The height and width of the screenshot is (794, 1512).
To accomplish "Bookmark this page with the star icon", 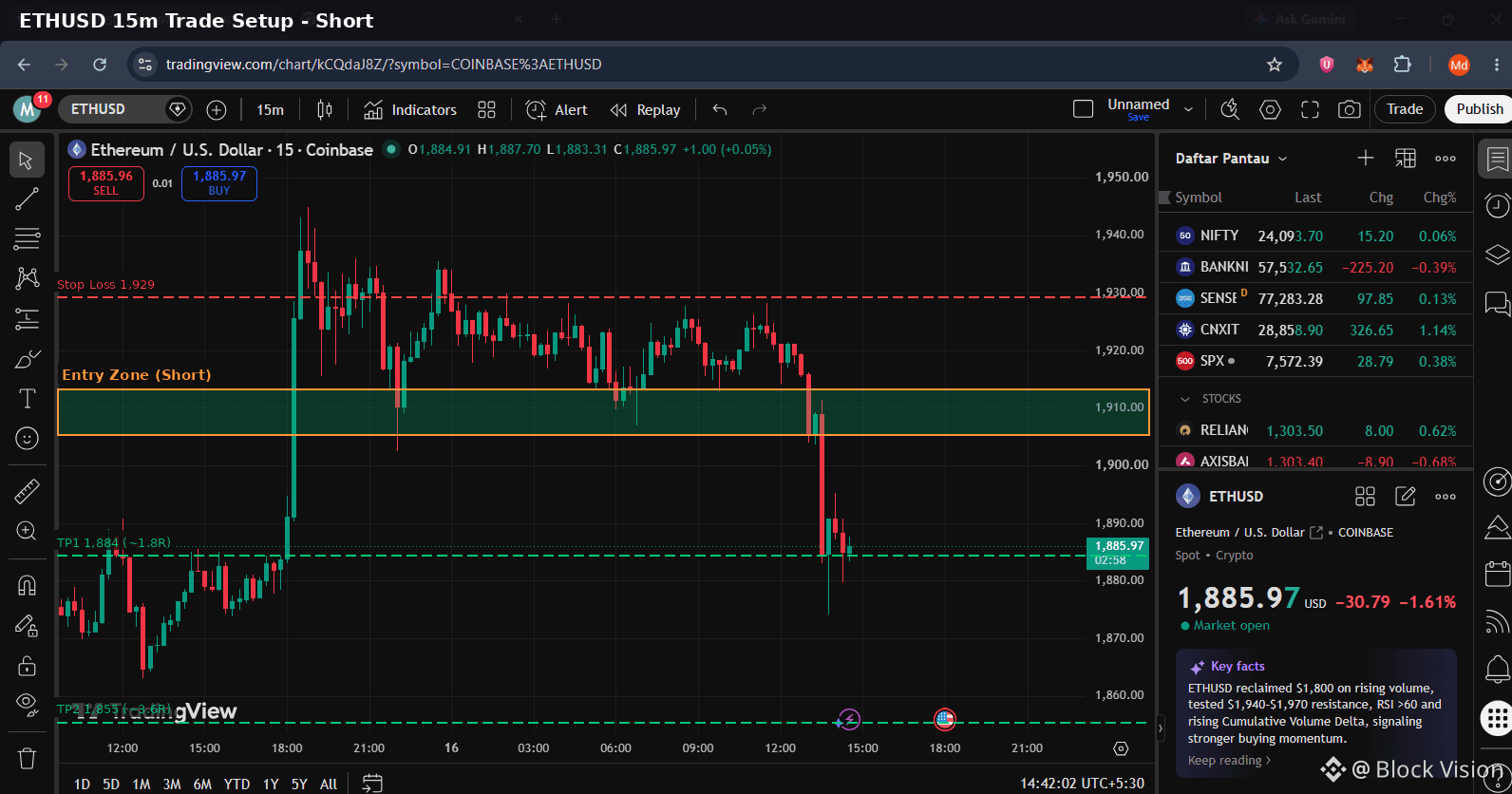I will pyautogui.click(x=1275, y=65).
